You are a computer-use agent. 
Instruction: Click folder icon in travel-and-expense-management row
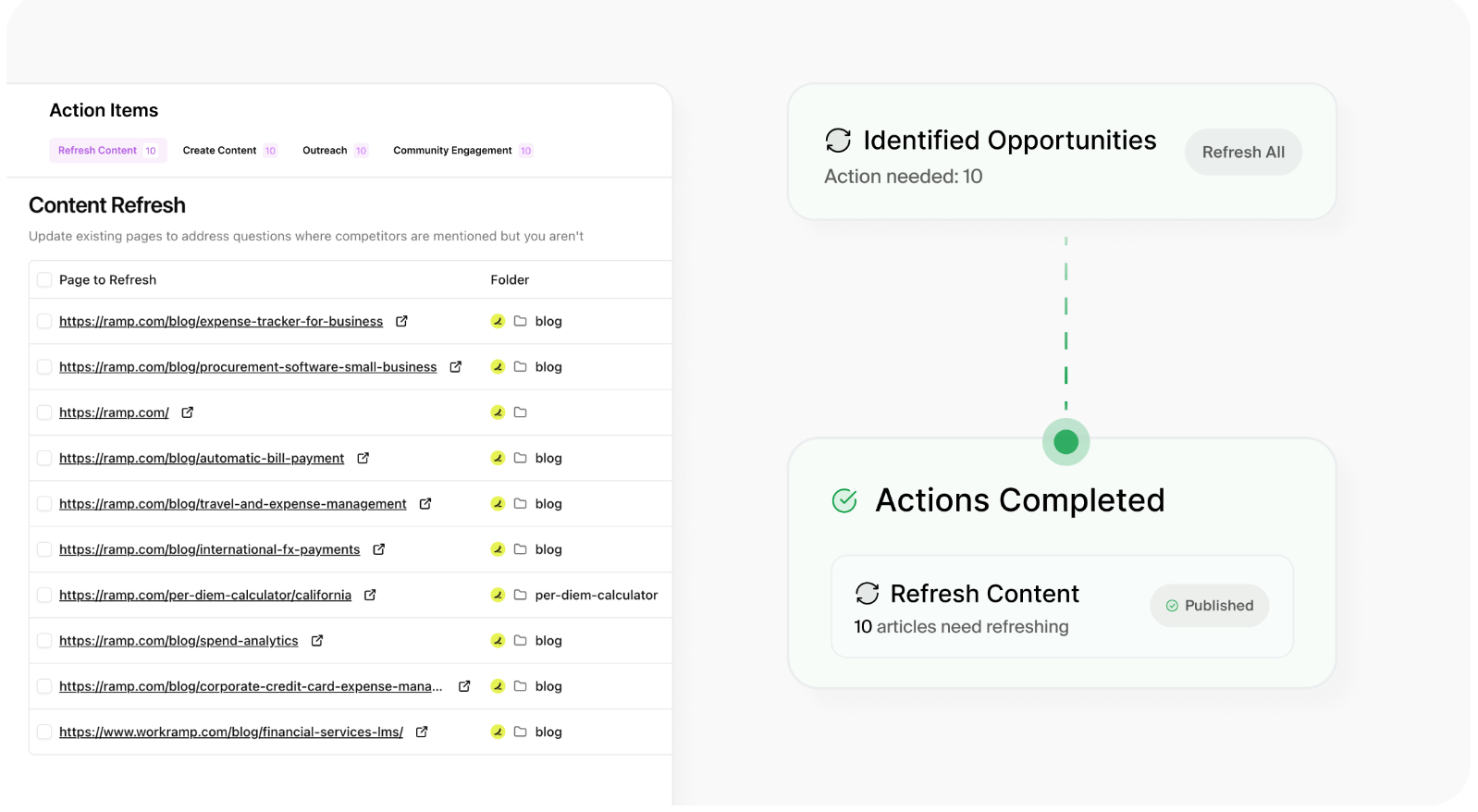tap(520, 503)
